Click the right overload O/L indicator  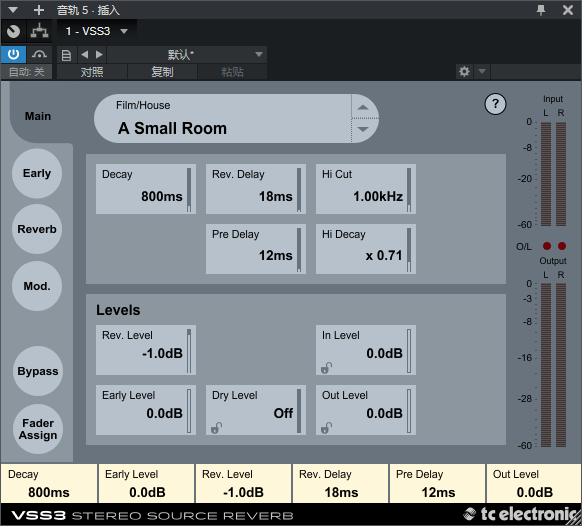(x=562, y=246)
